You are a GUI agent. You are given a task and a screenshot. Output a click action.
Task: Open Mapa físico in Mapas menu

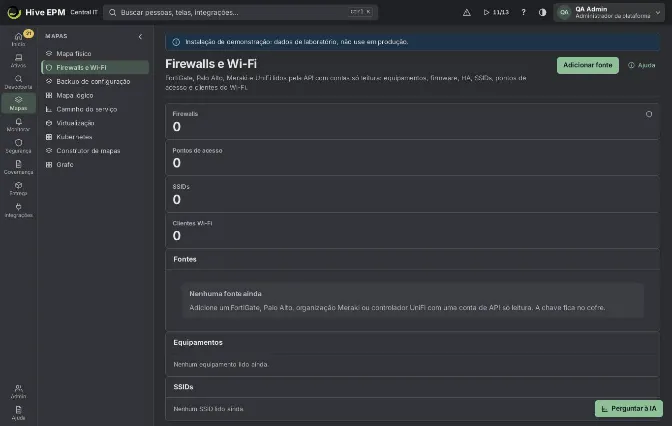coord(95,54)
